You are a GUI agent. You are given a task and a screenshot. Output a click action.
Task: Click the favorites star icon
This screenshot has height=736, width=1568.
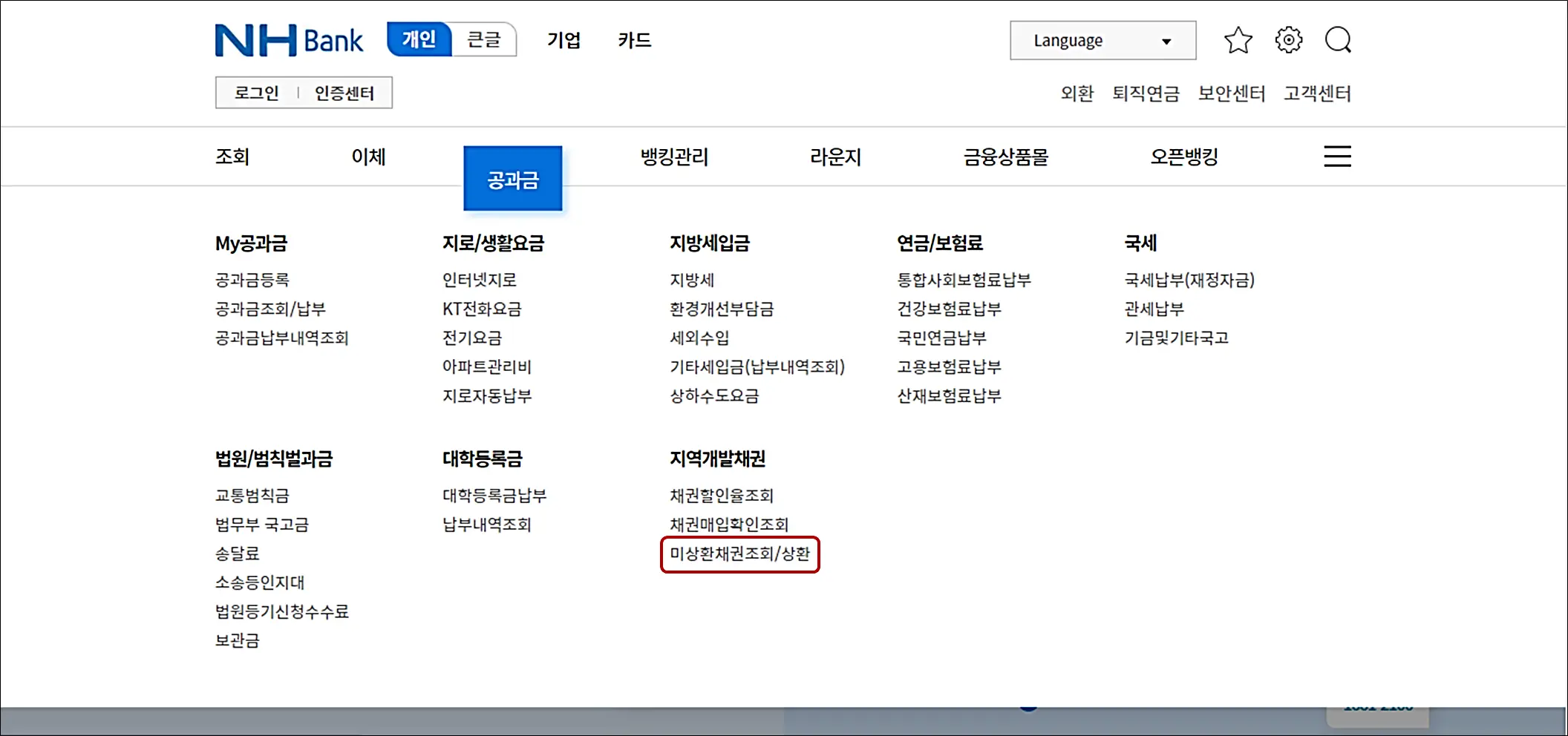click(1238, 40)
